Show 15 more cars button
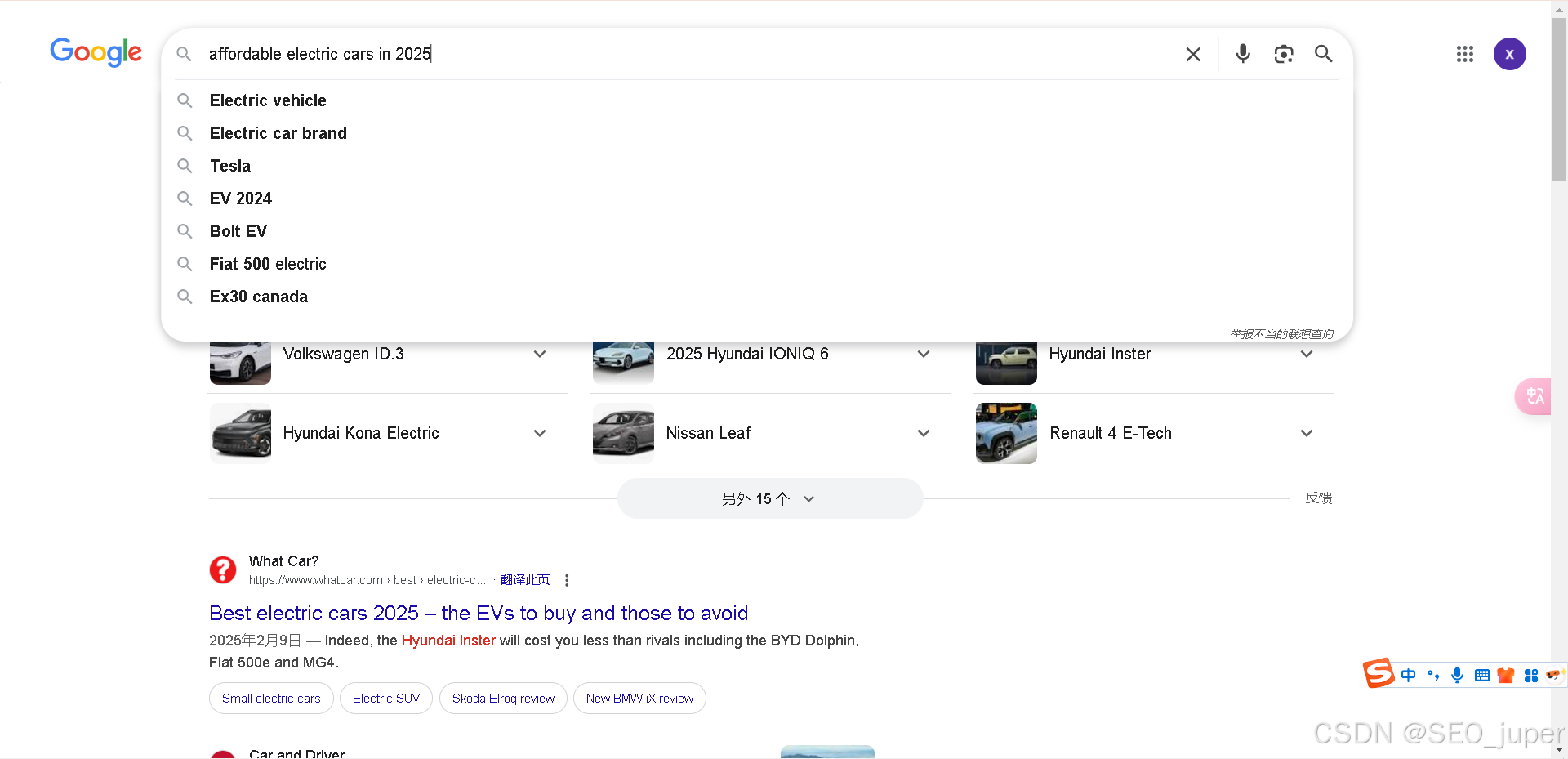The image size is (1568, 759). click(770, 498)
